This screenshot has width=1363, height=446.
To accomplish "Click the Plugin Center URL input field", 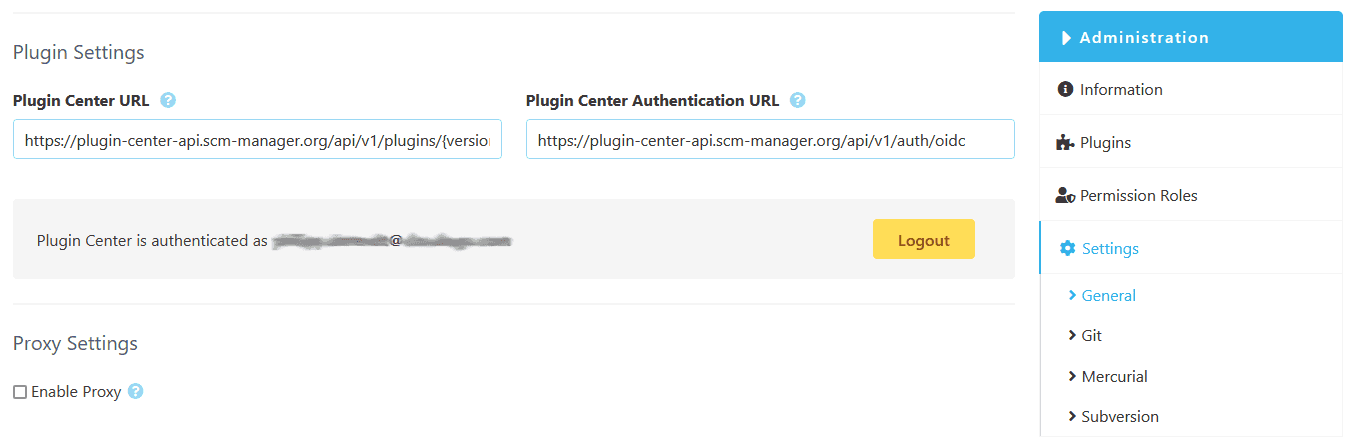I will (257, 141).
